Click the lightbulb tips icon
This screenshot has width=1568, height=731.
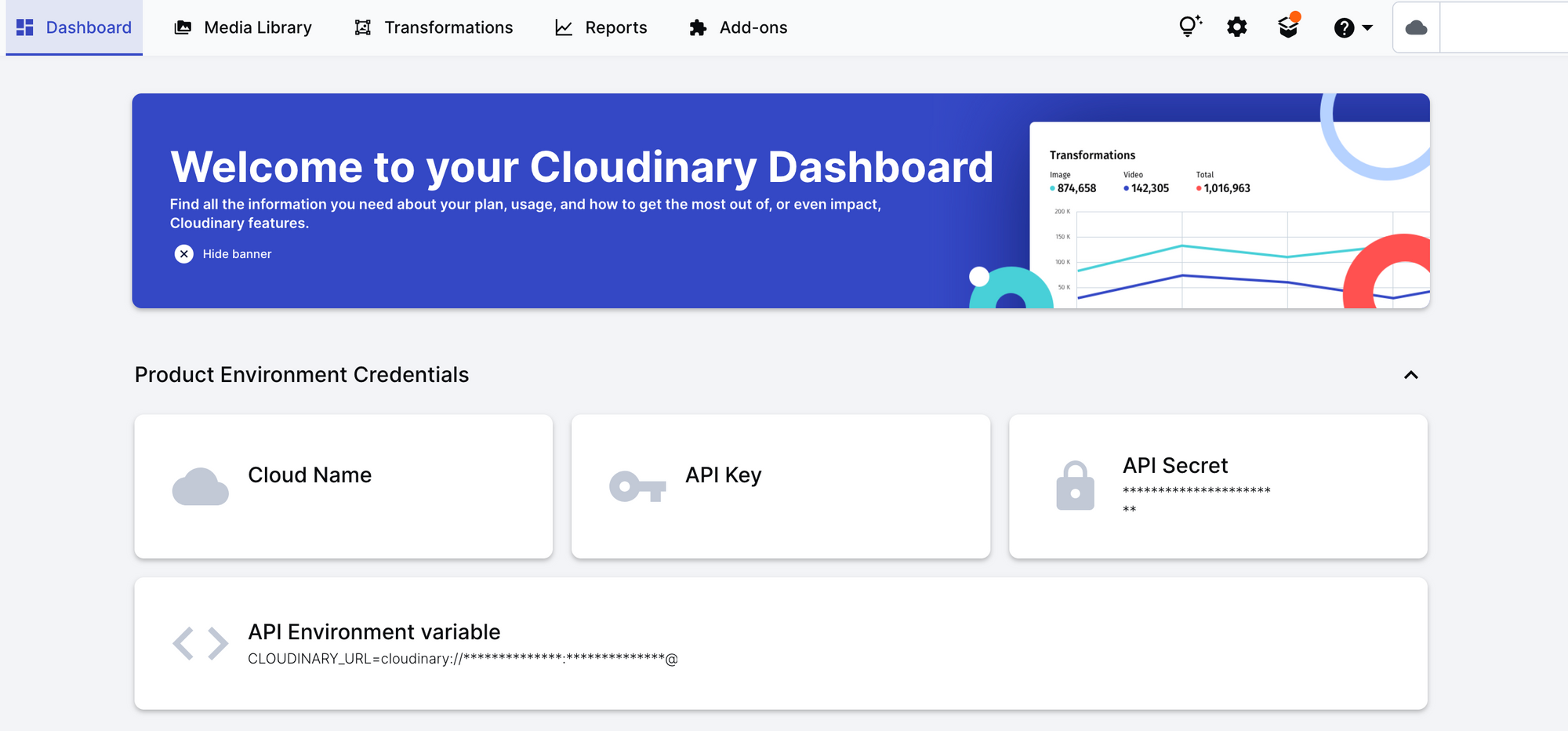(x=1190, y=26)
